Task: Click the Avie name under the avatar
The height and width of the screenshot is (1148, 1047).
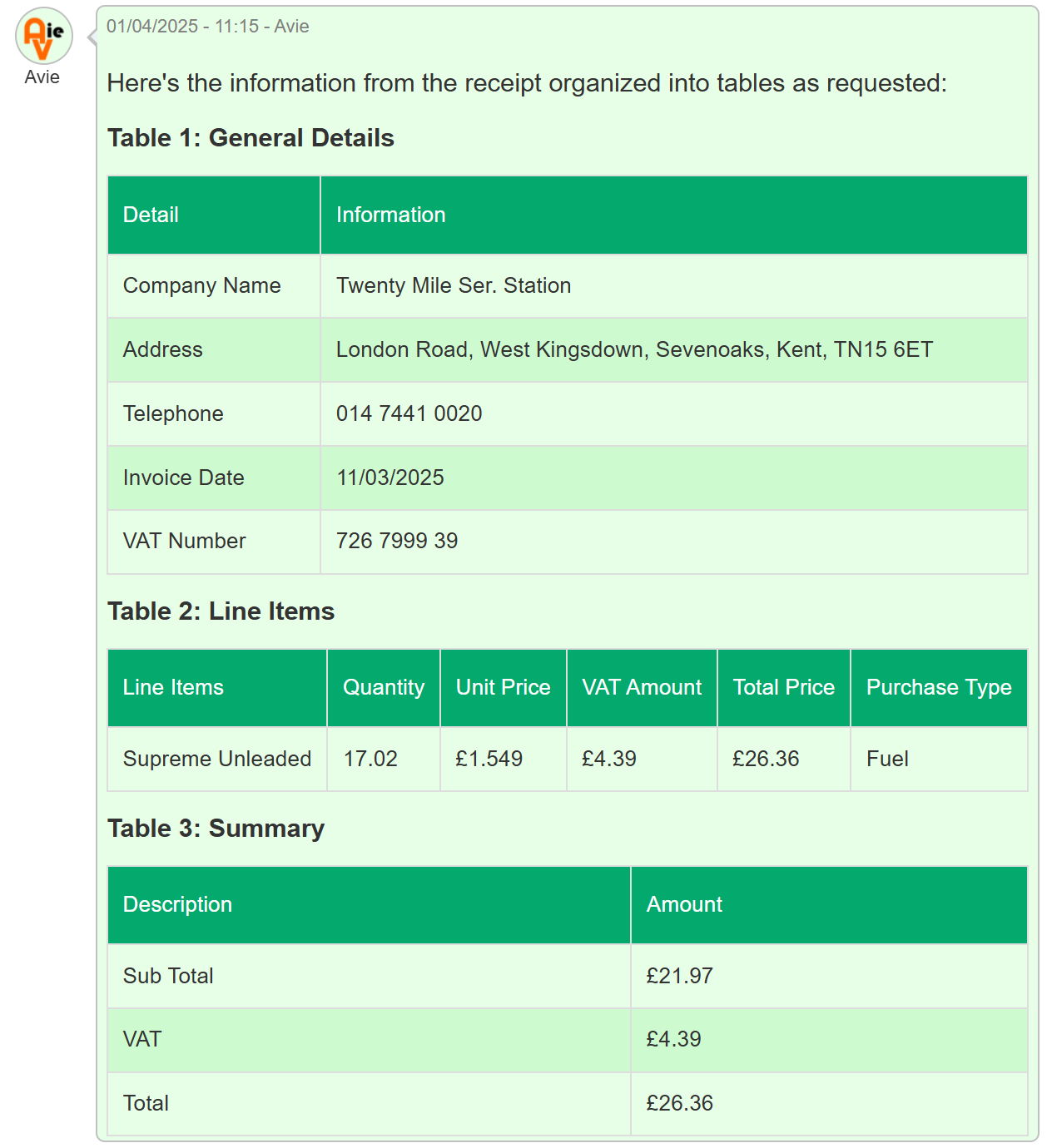Action: tap(42, 77)
